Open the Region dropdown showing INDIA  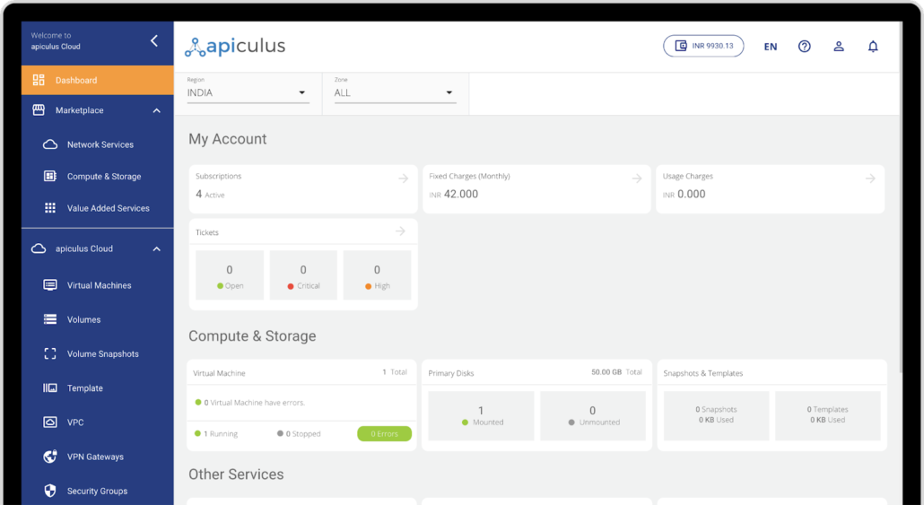[247, 93]
